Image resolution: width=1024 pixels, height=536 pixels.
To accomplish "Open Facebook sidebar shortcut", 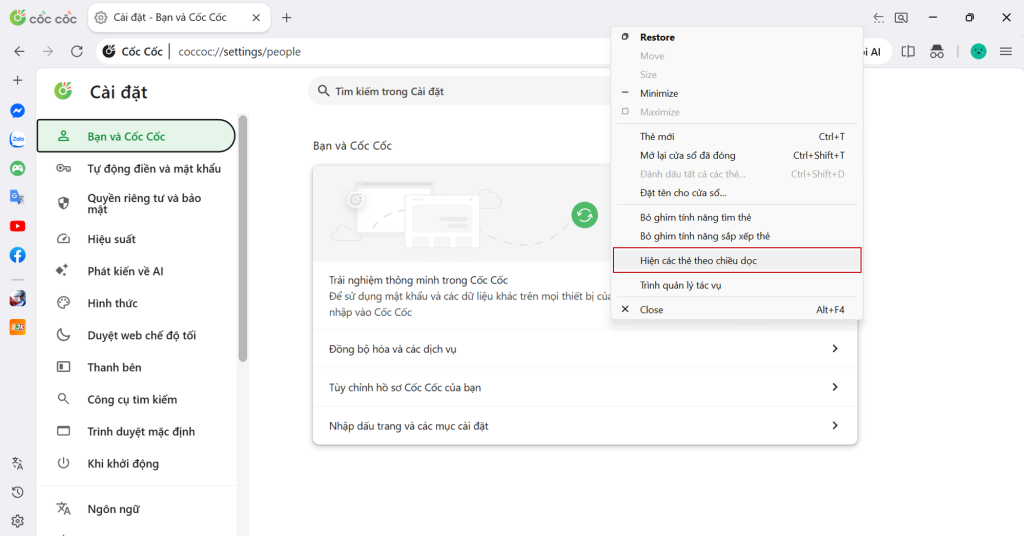I will pyautogui.click(x=18, y=255).
